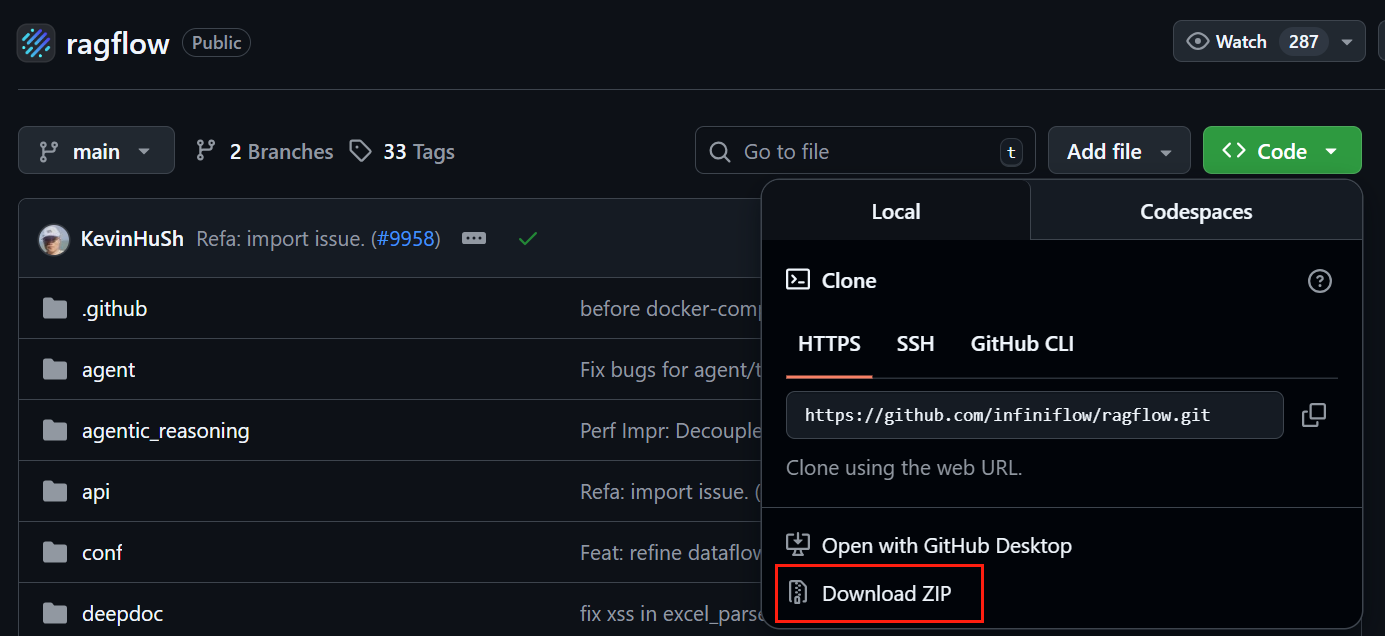The width and height of the screenshot is (1385, 636).
Task: Click the eye icon in Watch button
Action: tap(1197, 42)
